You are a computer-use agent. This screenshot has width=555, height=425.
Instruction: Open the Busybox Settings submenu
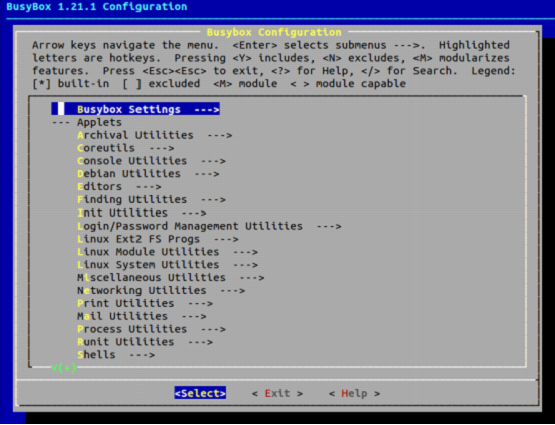(136, 109)
